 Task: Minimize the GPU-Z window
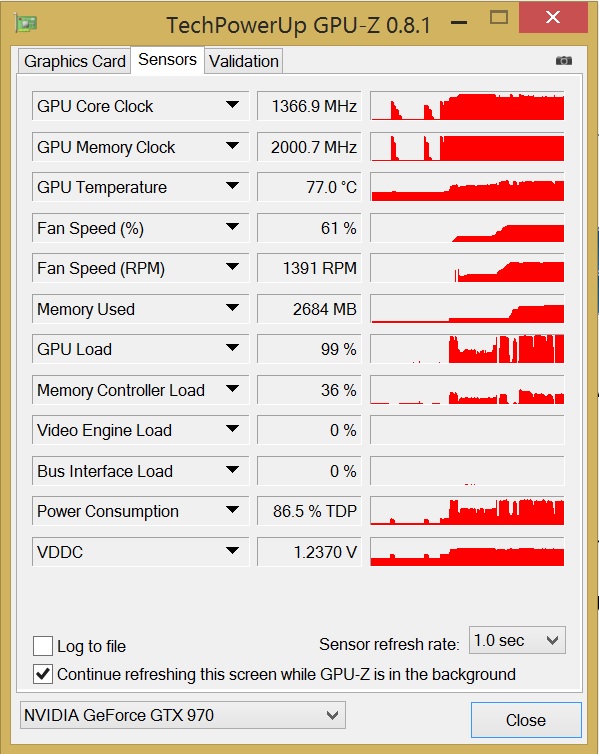[x=459, y=23]
